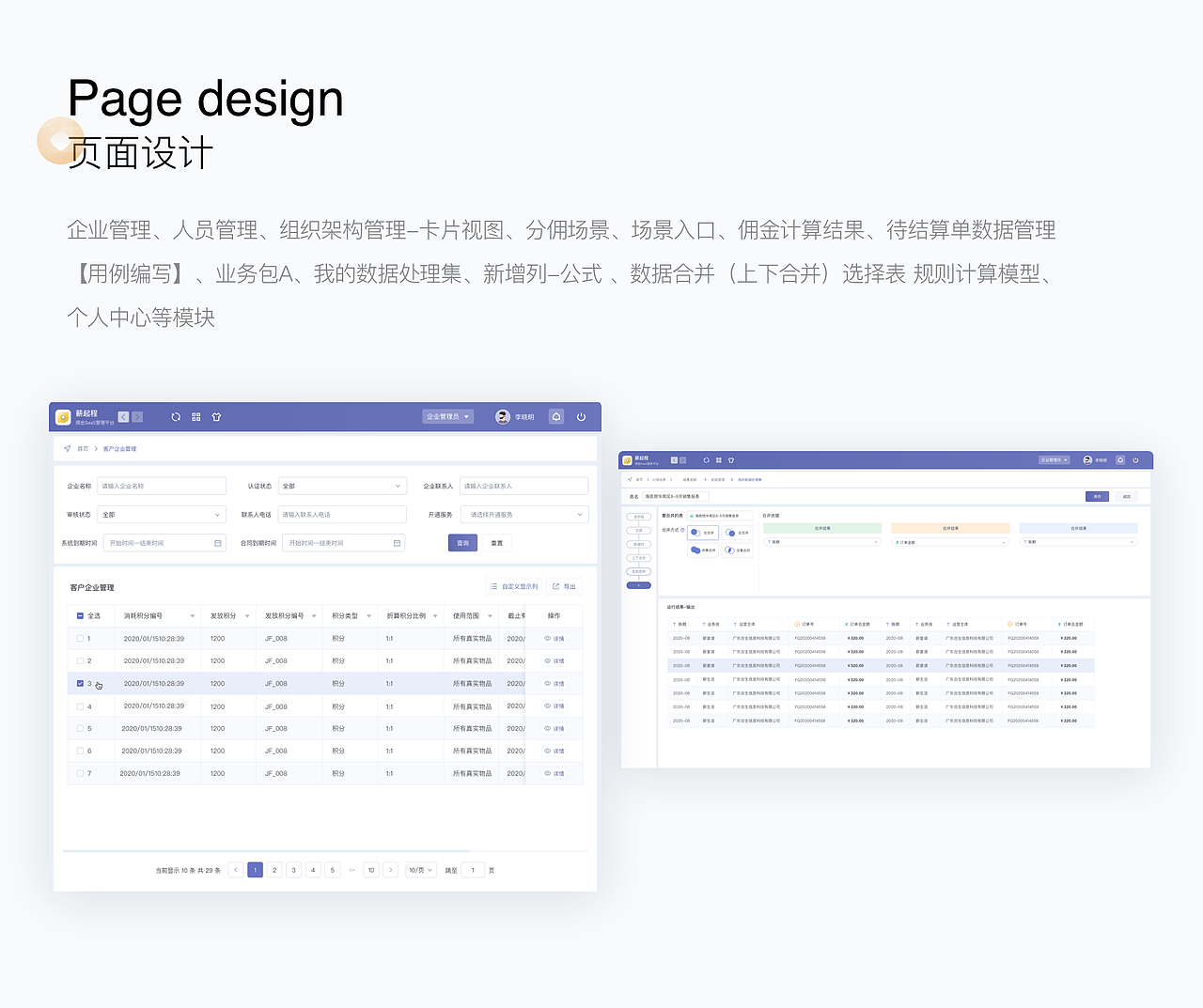Click in the 联系人电话 input field
The width and height of the screenshot is (1203, 1008).
pos(342,515)
